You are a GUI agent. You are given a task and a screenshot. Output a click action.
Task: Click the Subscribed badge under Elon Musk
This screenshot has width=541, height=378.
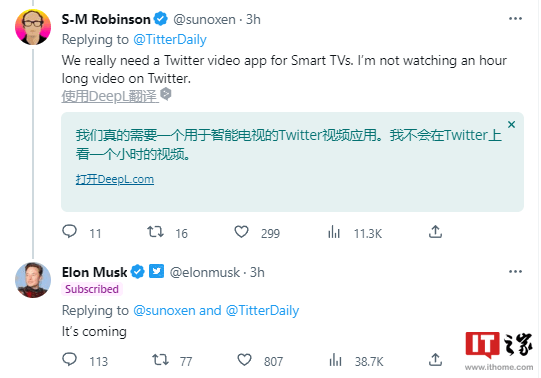92,289
